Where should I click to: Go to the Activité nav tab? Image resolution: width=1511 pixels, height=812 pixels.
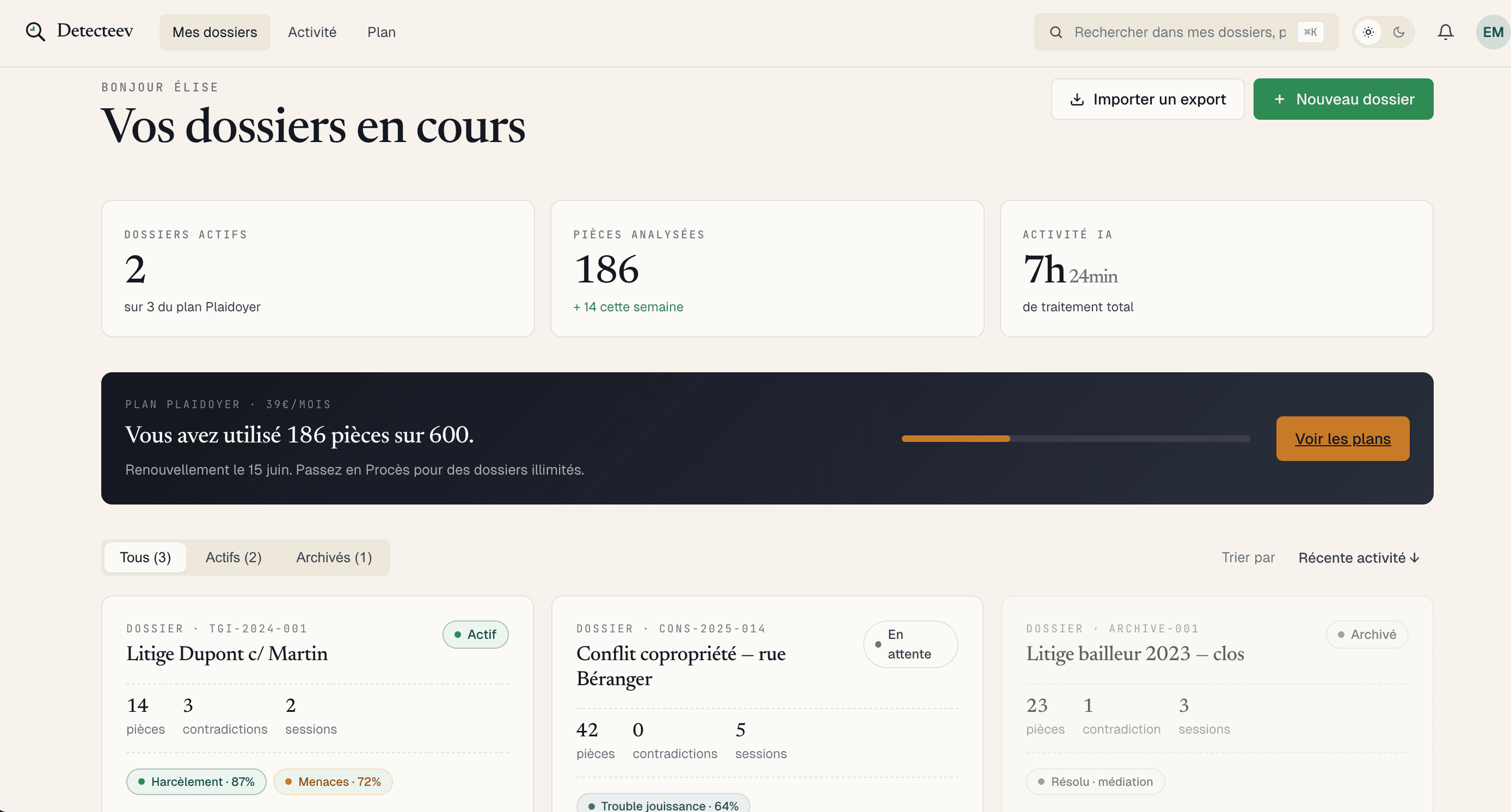pos(312,32)
